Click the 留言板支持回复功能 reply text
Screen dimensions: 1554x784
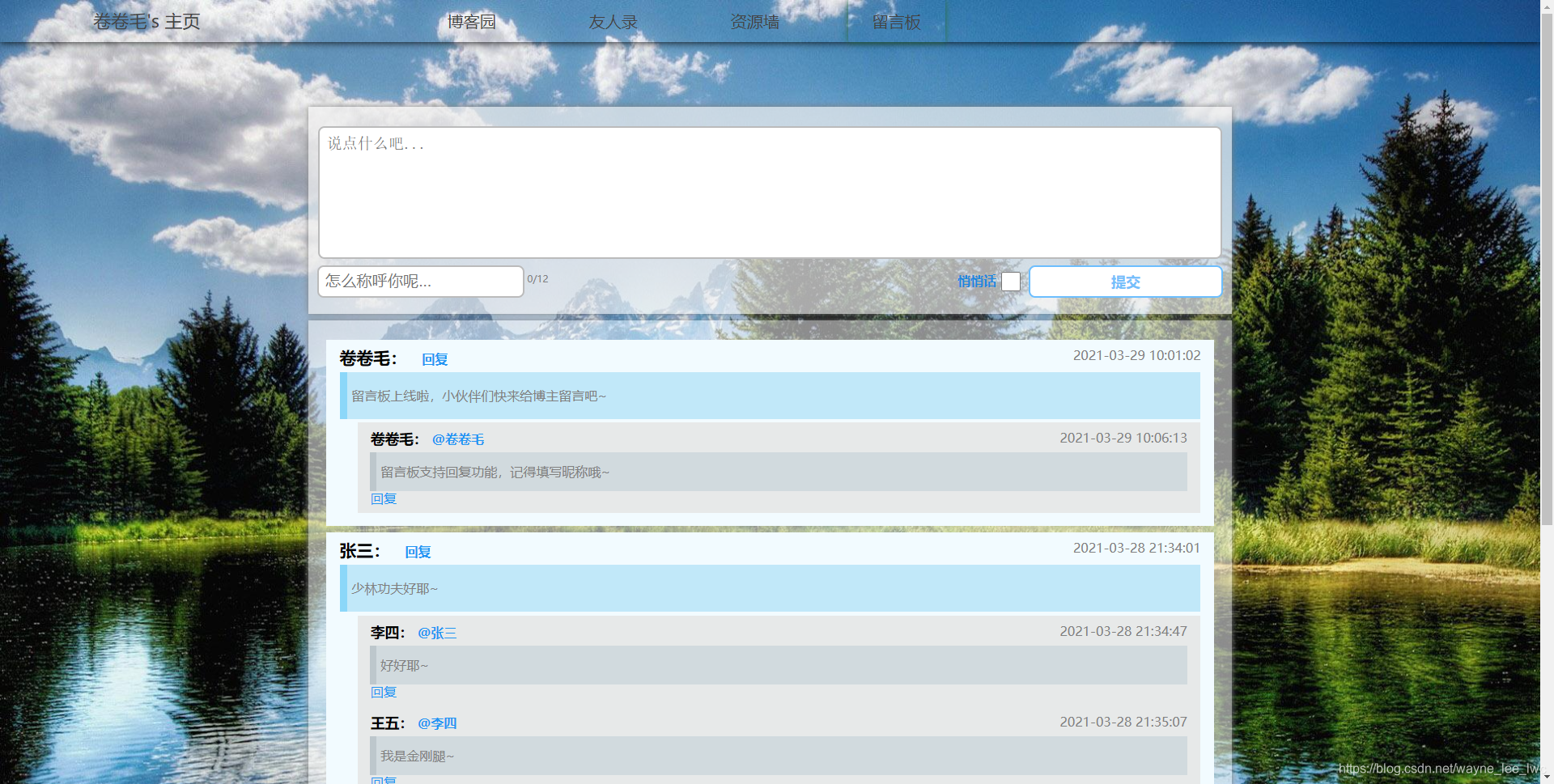coord(495,472)
